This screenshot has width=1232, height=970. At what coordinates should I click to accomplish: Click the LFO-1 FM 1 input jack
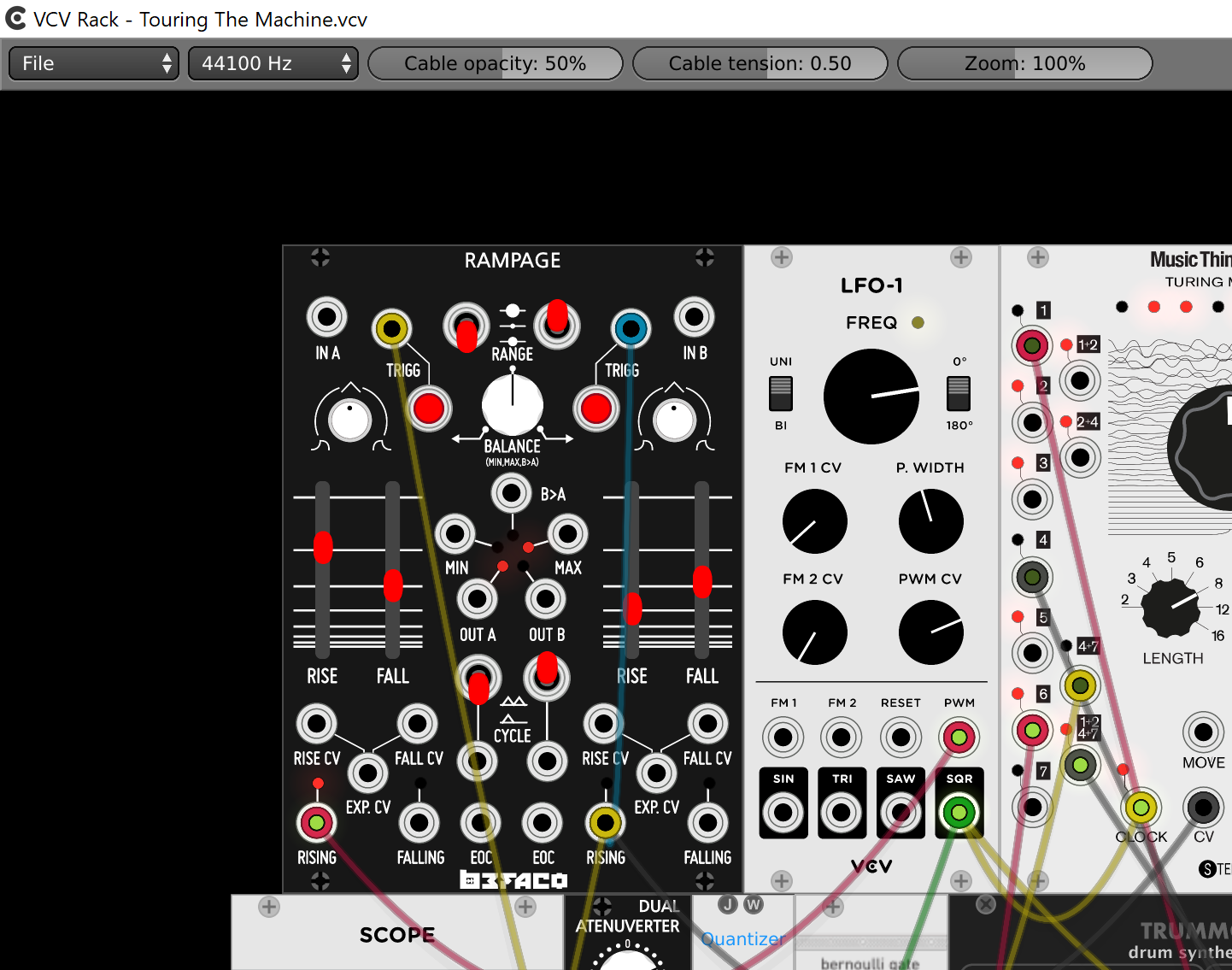coord(783,737)
